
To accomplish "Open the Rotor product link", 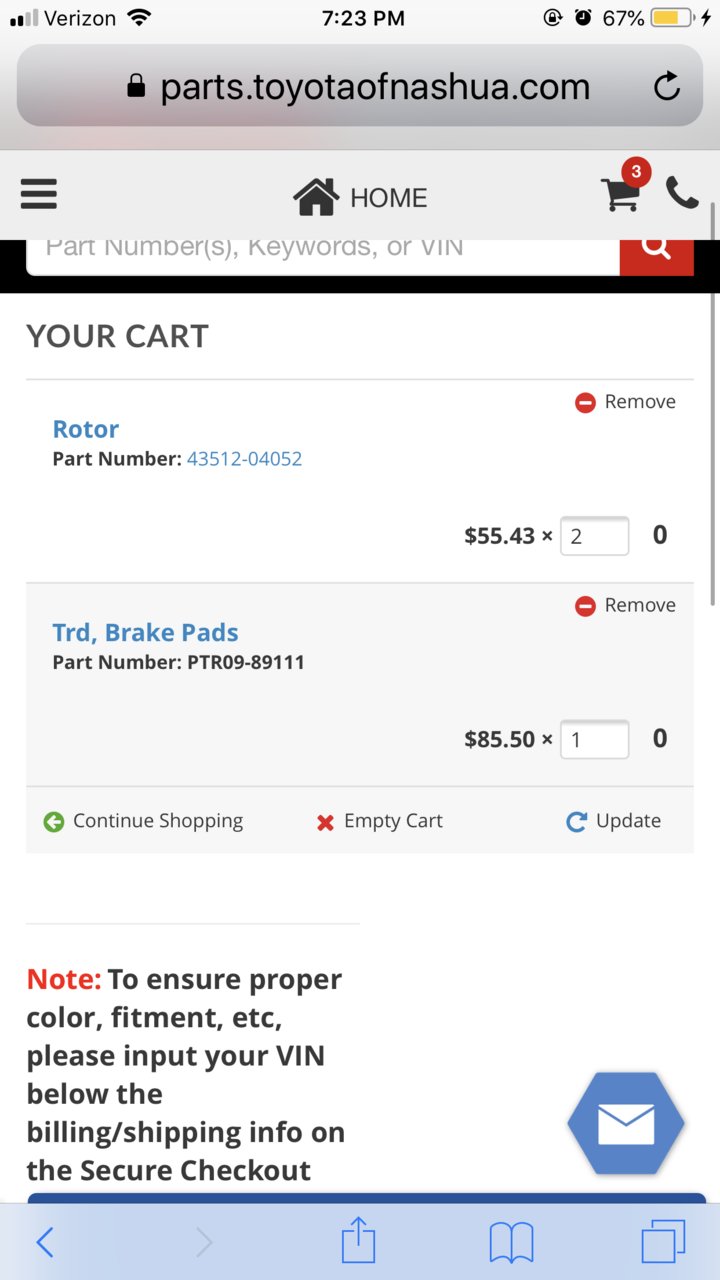I will tap(86, 429).
